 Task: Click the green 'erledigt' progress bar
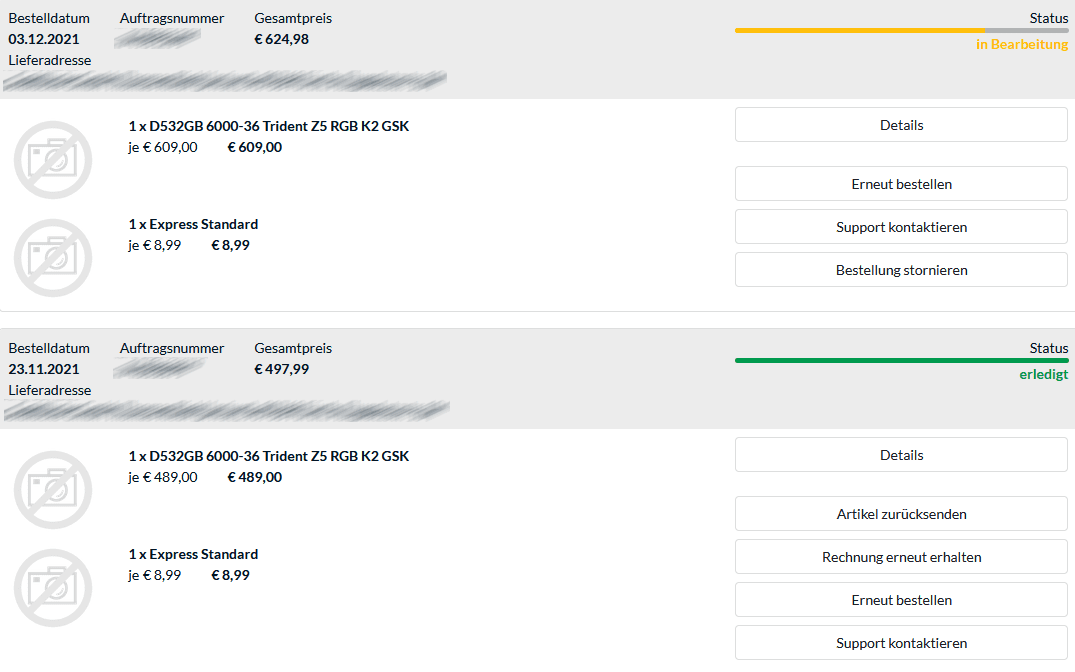[x=901, y=360]
